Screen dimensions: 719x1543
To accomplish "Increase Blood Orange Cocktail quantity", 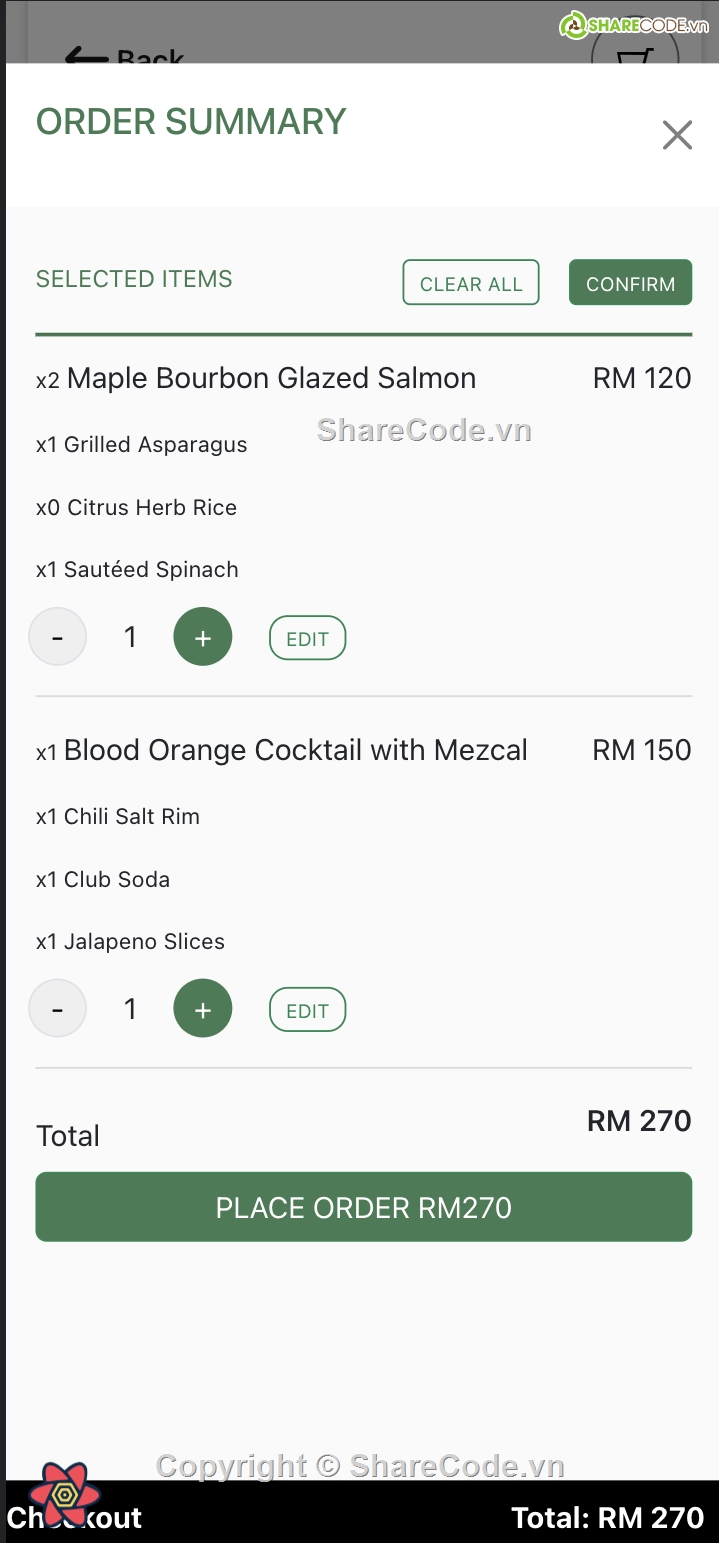I will (203, 1009).
